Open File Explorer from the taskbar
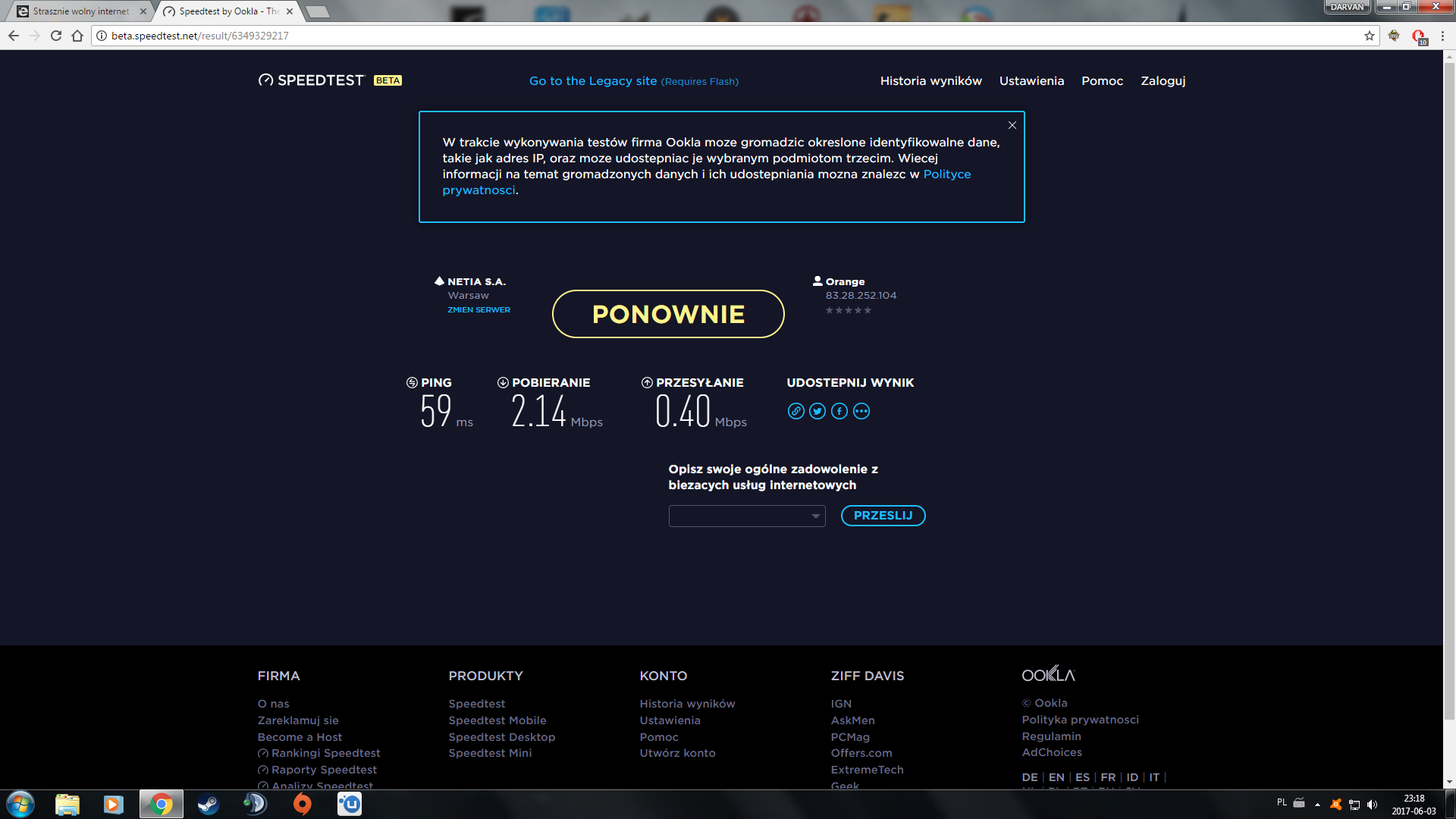This screenshot has height=819, width=1456. click(67, 804)
